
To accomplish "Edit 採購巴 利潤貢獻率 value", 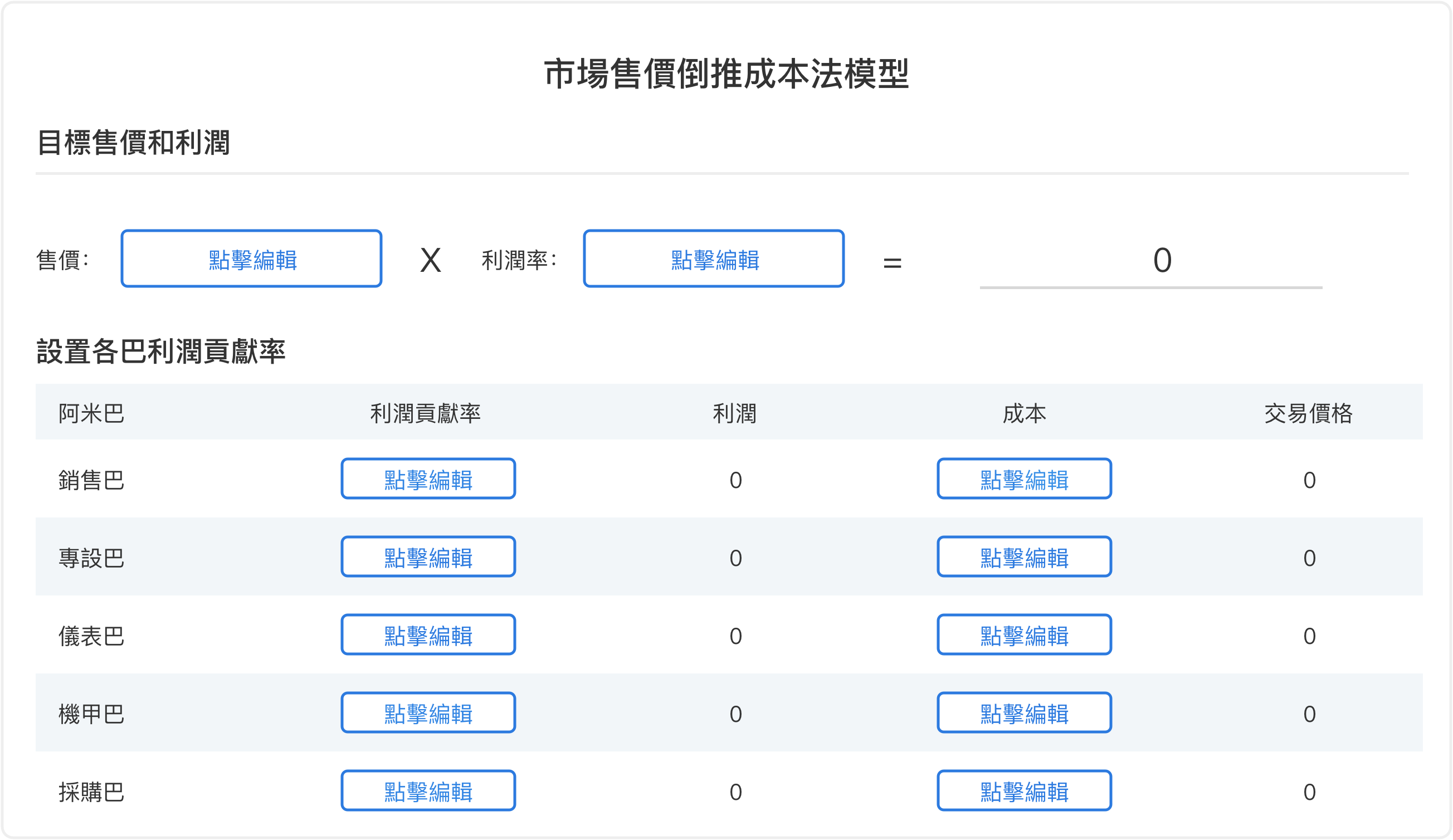I will [x=428, y=791].
